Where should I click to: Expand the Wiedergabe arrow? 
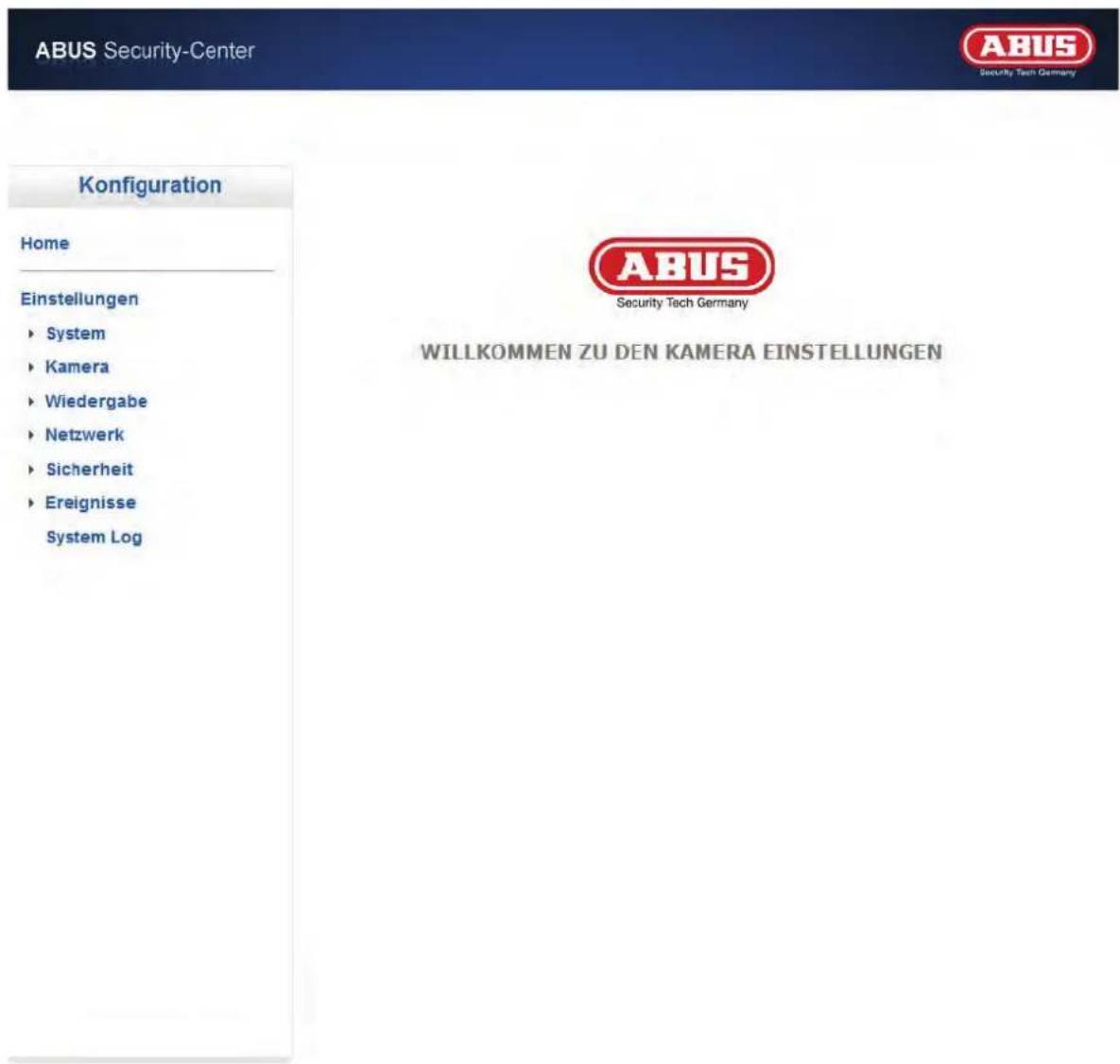click(x=30, y=402)
